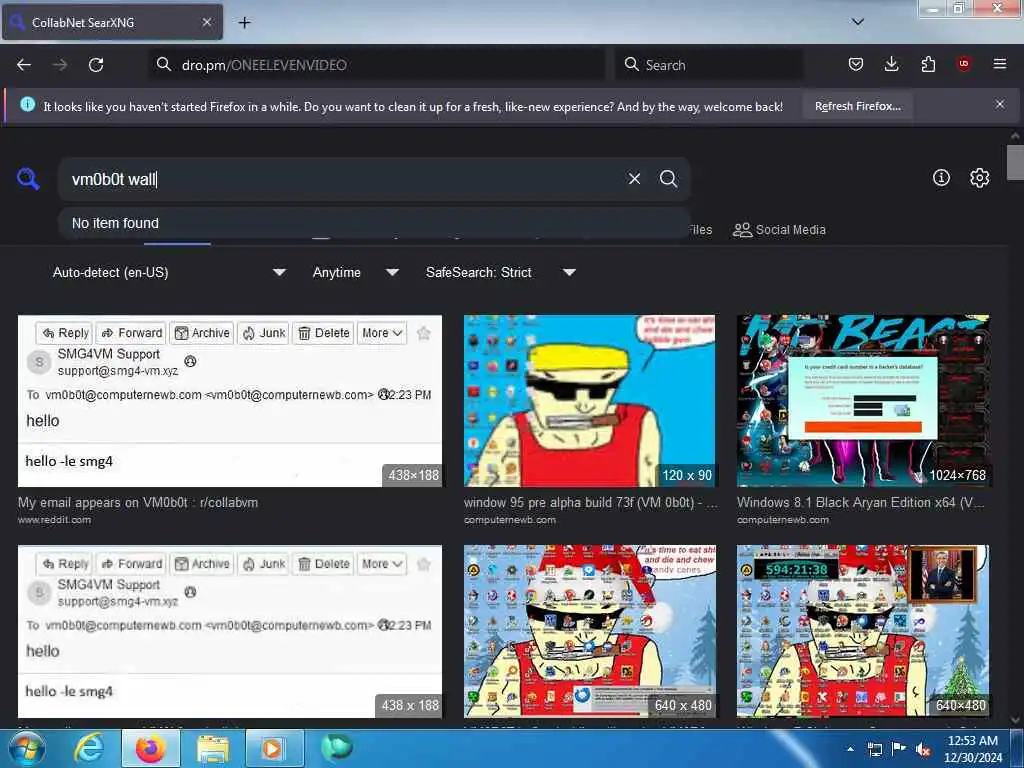Screen dimensions: 1024x768
Task: Click the blue info icon in notification bar
Action: [x=27, y=104]
